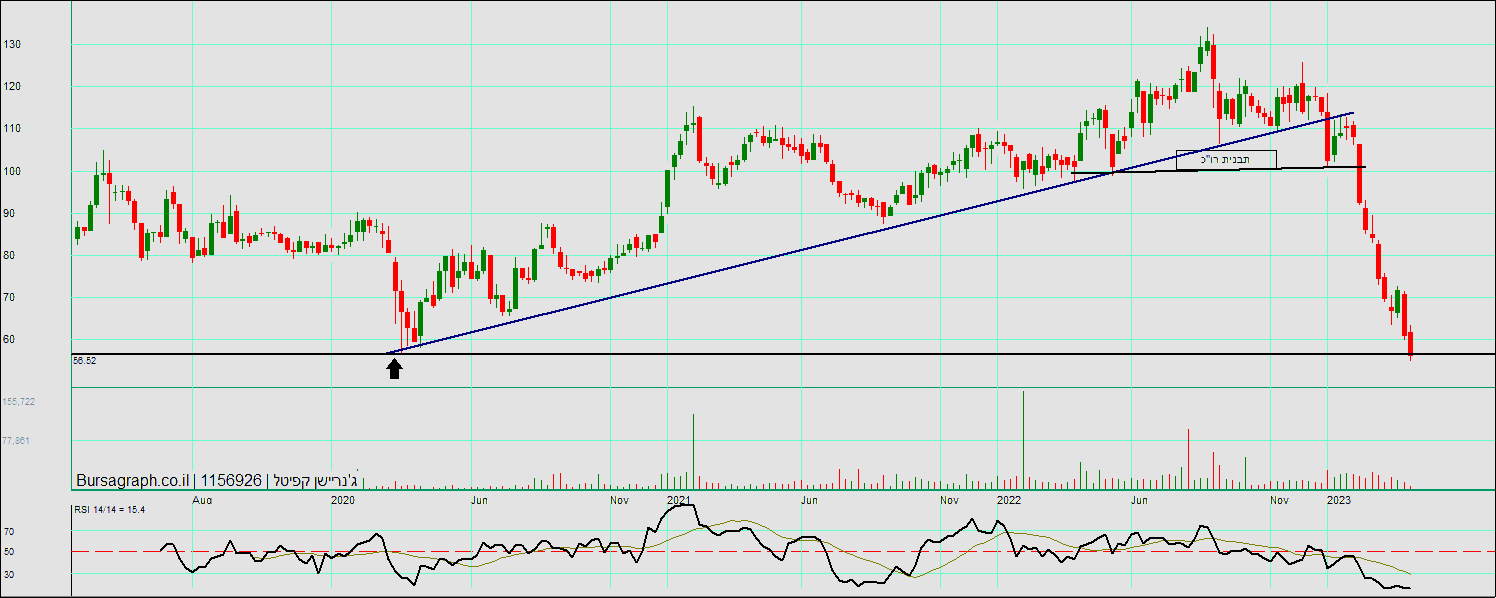Click the 1156926 security number
1496x598 pixels.
231,481
